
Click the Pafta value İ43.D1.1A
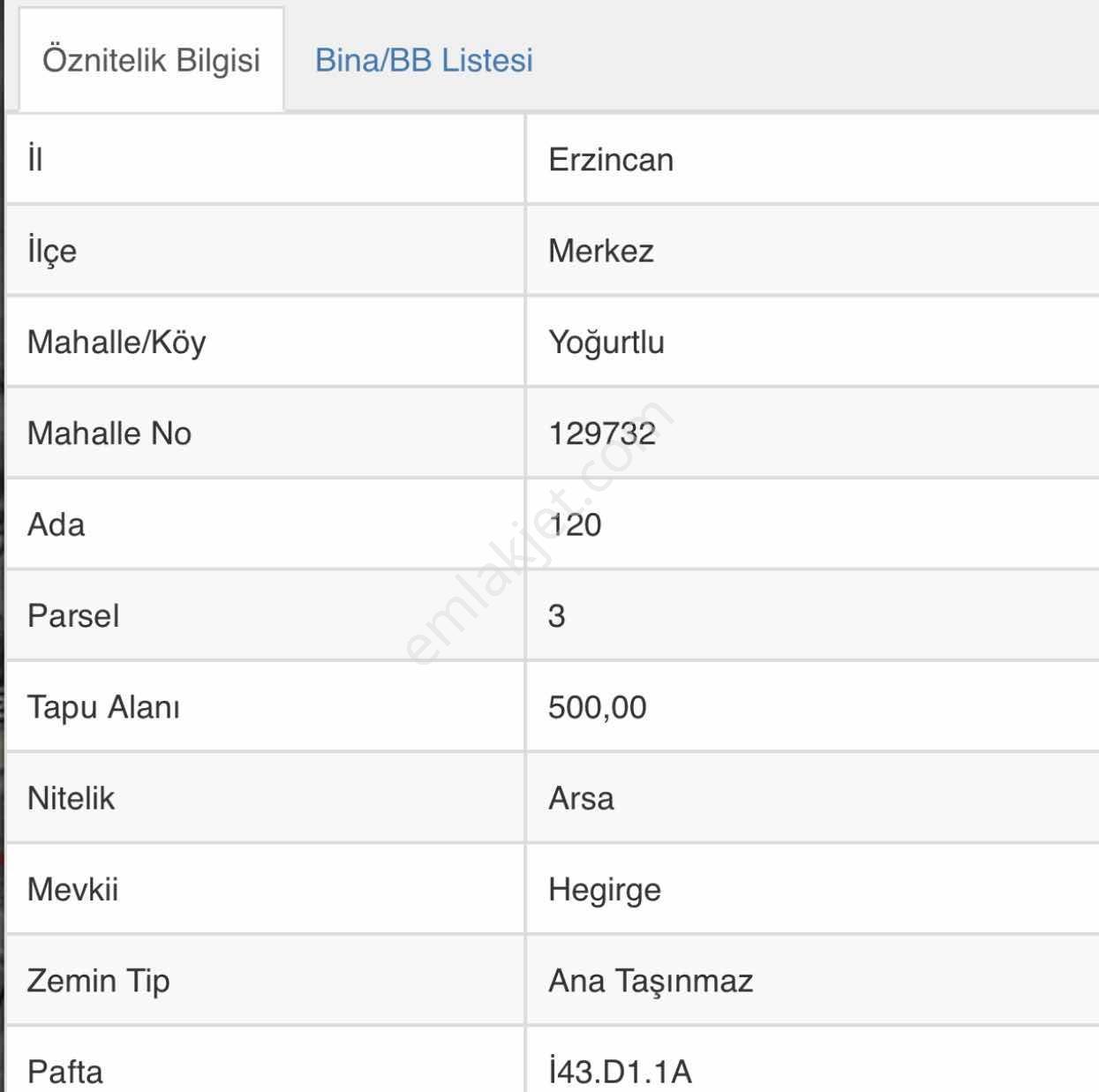pos(620,1072)
